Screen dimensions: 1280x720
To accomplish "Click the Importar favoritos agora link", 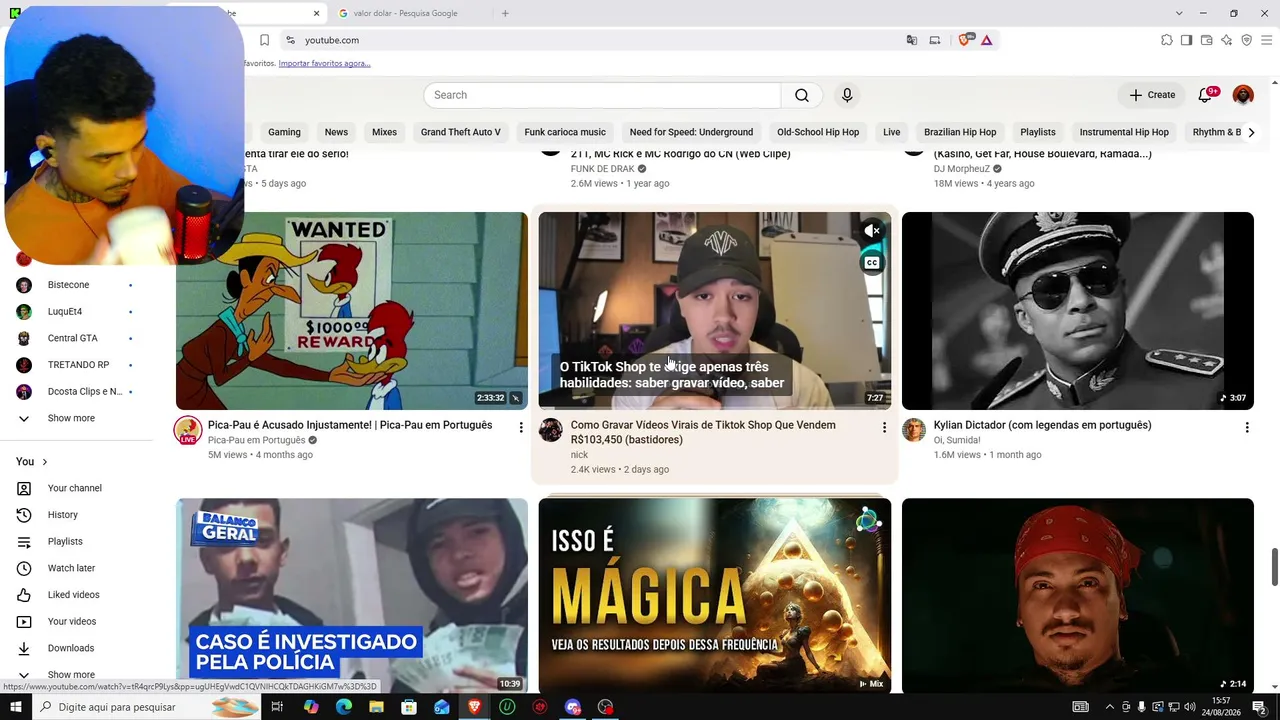I will click(x=324, y=63).
